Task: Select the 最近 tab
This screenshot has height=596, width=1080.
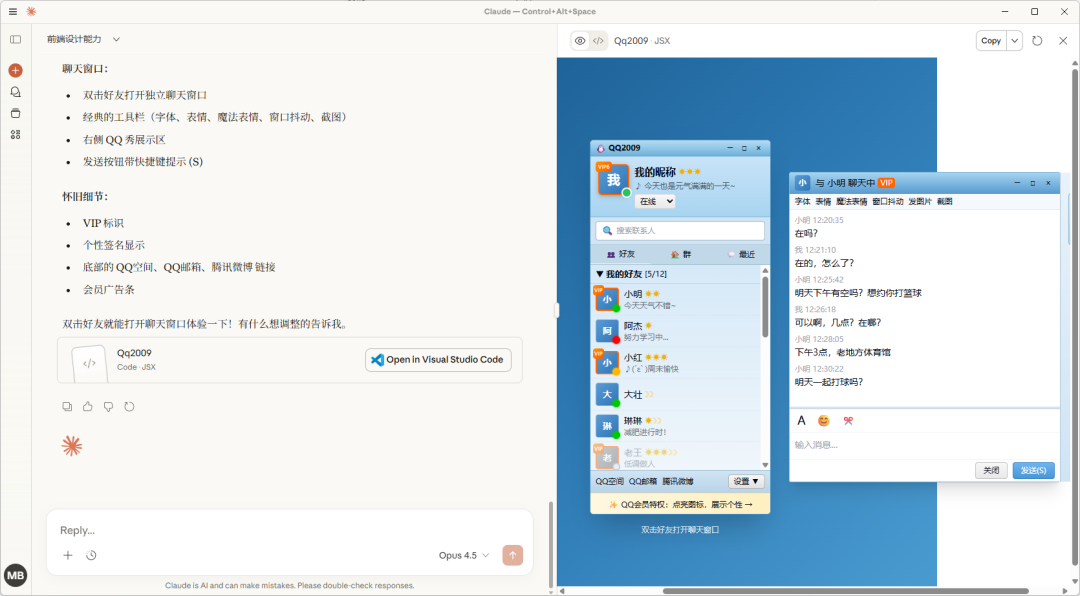Action: pos(741,254)
